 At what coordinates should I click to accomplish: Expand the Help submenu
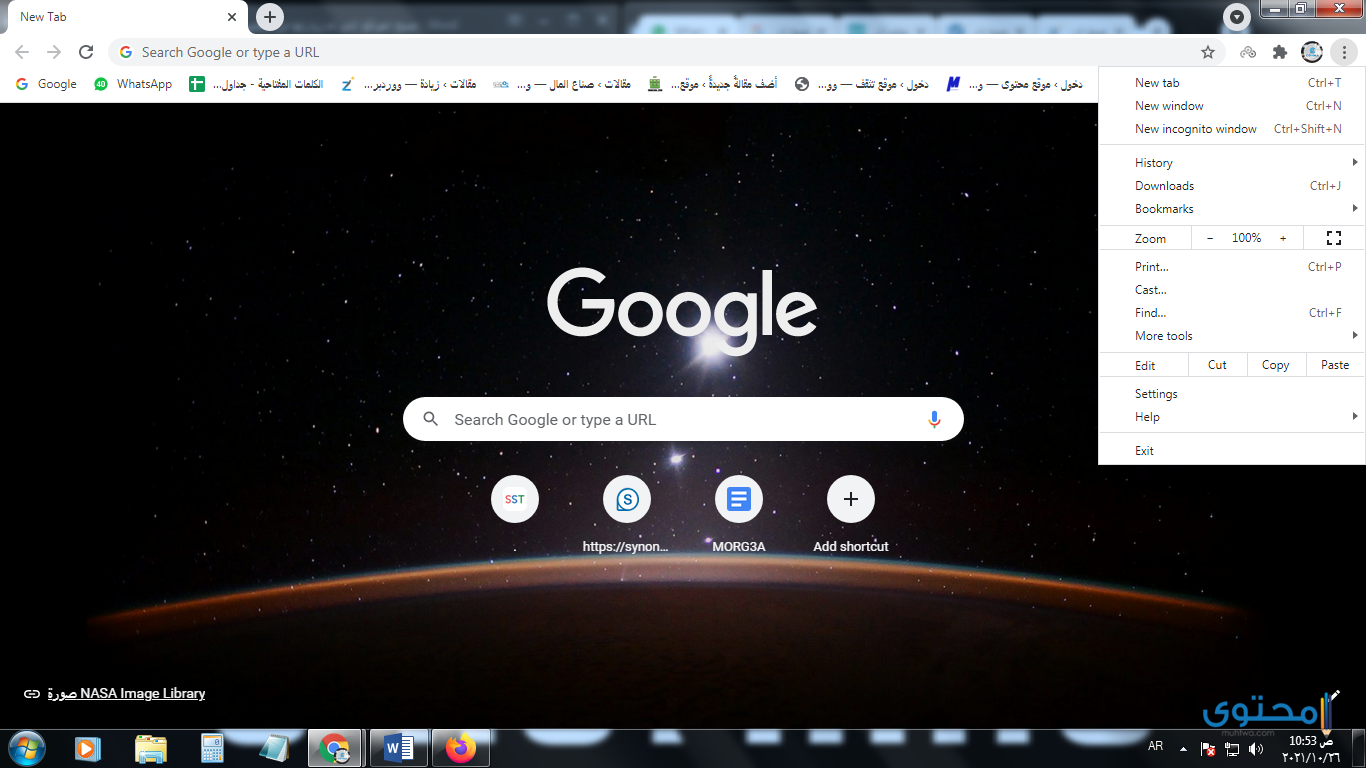[x=1232, y=417]
